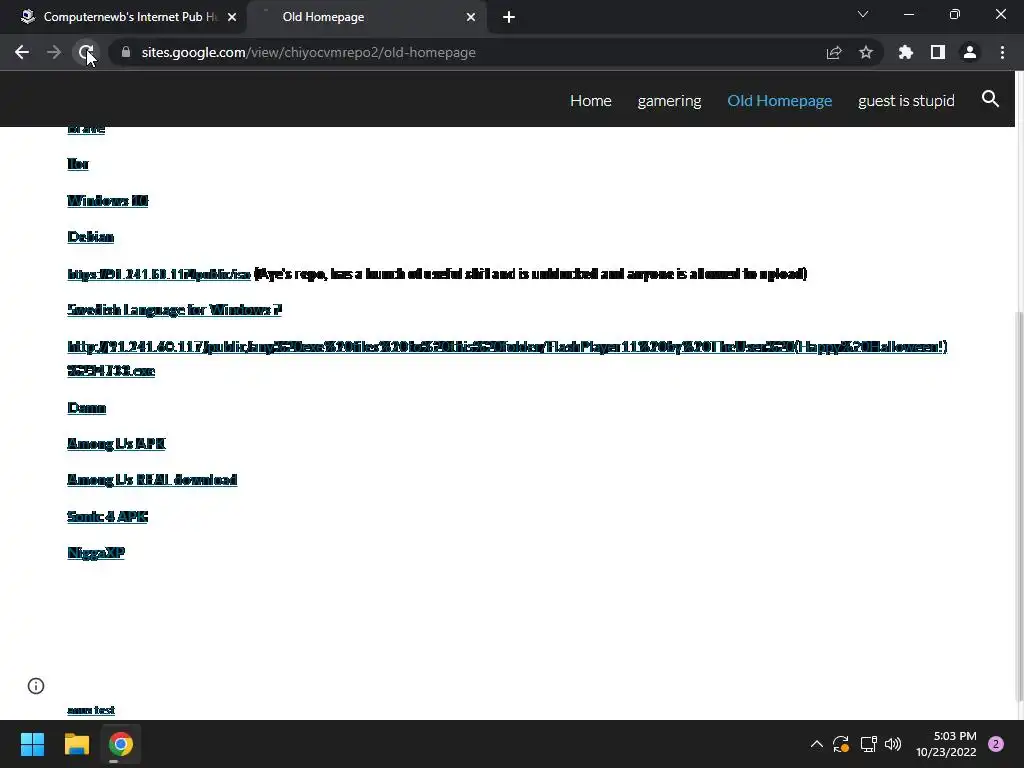This screenshot has width=1024, height=768.
Task: Switch to Computernewb's Internet Pub tab
Action: (x=123, y=17)
